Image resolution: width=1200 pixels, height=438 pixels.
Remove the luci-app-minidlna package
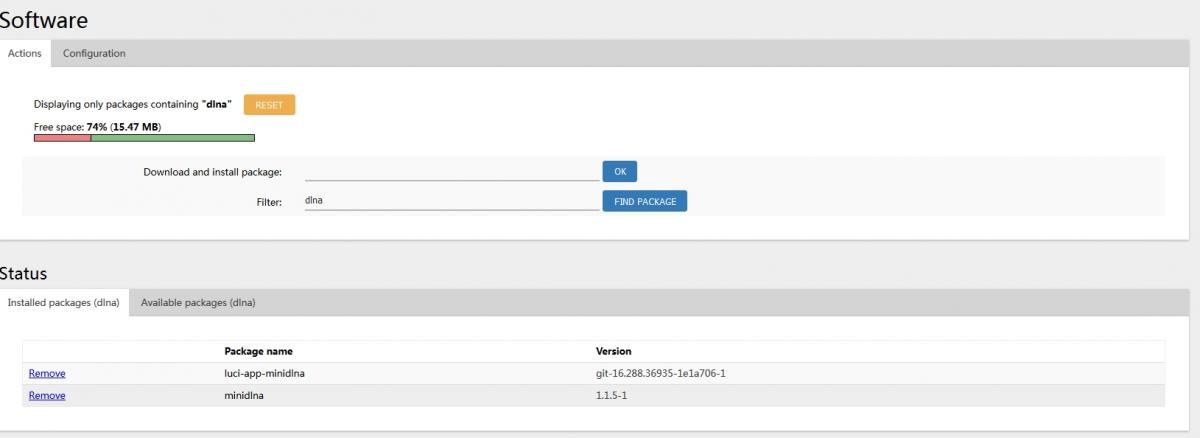(47, 374)
